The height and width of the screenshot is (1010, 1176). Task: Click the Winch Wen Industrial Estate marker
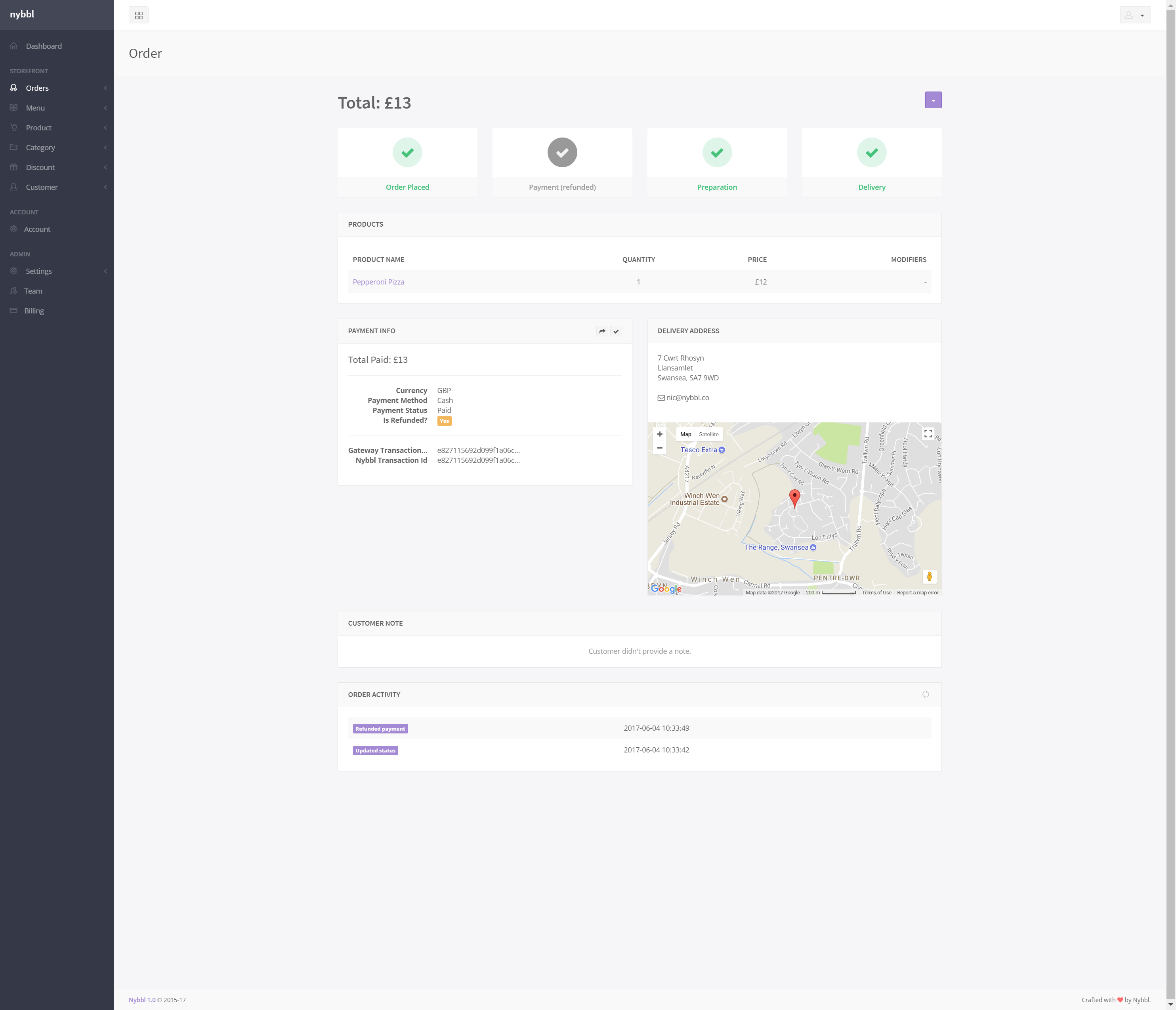(724, 500)
